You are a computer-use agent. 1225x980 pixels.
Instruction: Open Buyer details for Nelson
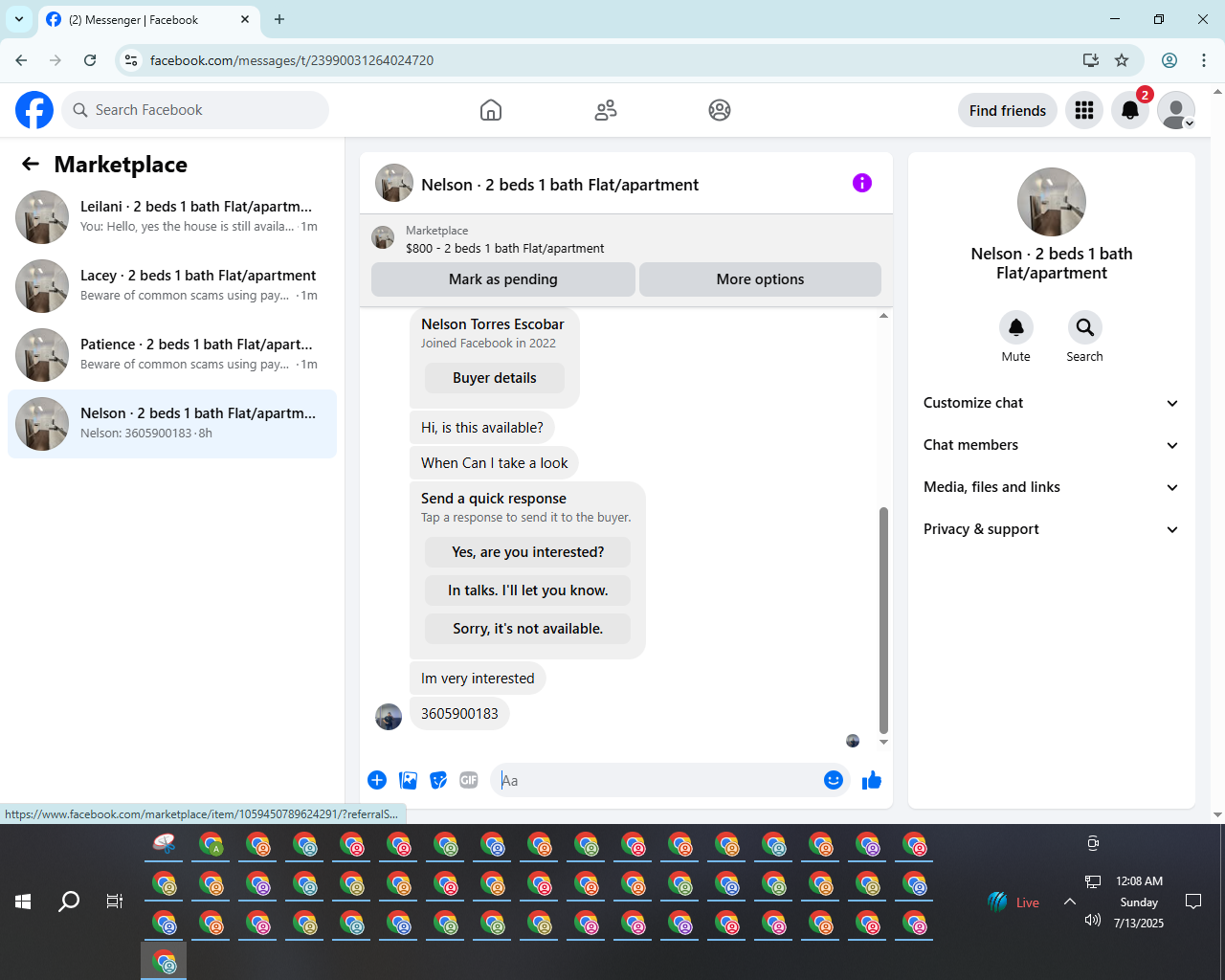coord(495,378)
